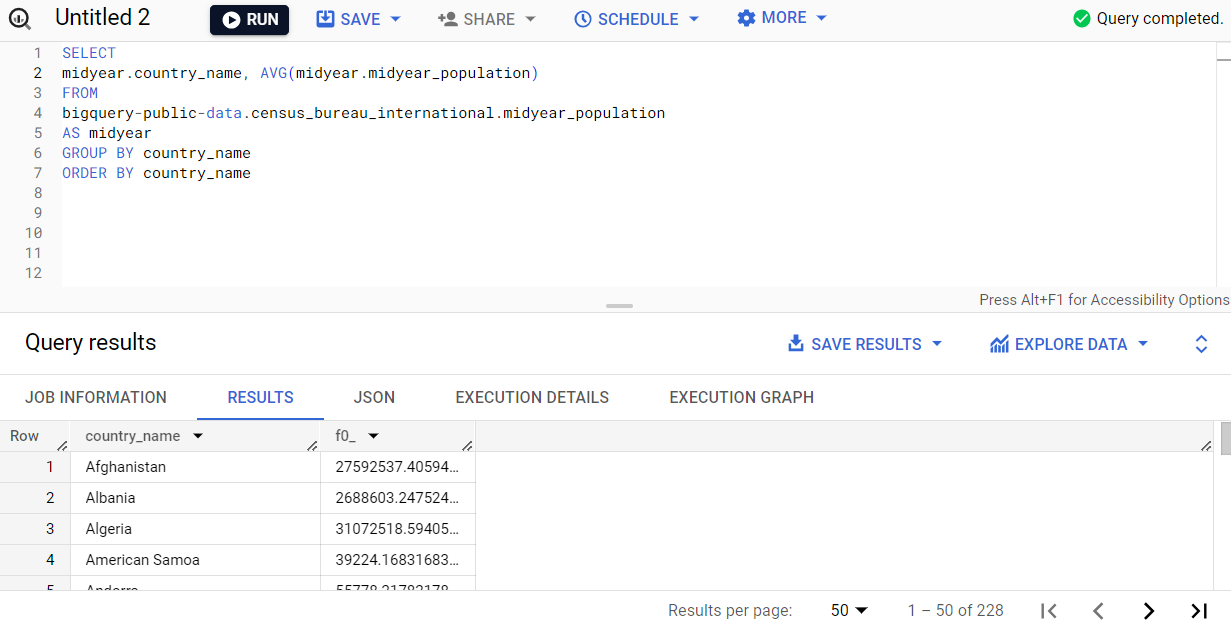This screenshot has width=1231, height=626.
Task: Open the SAVE dropdown menu
Action: pos(359,19)
